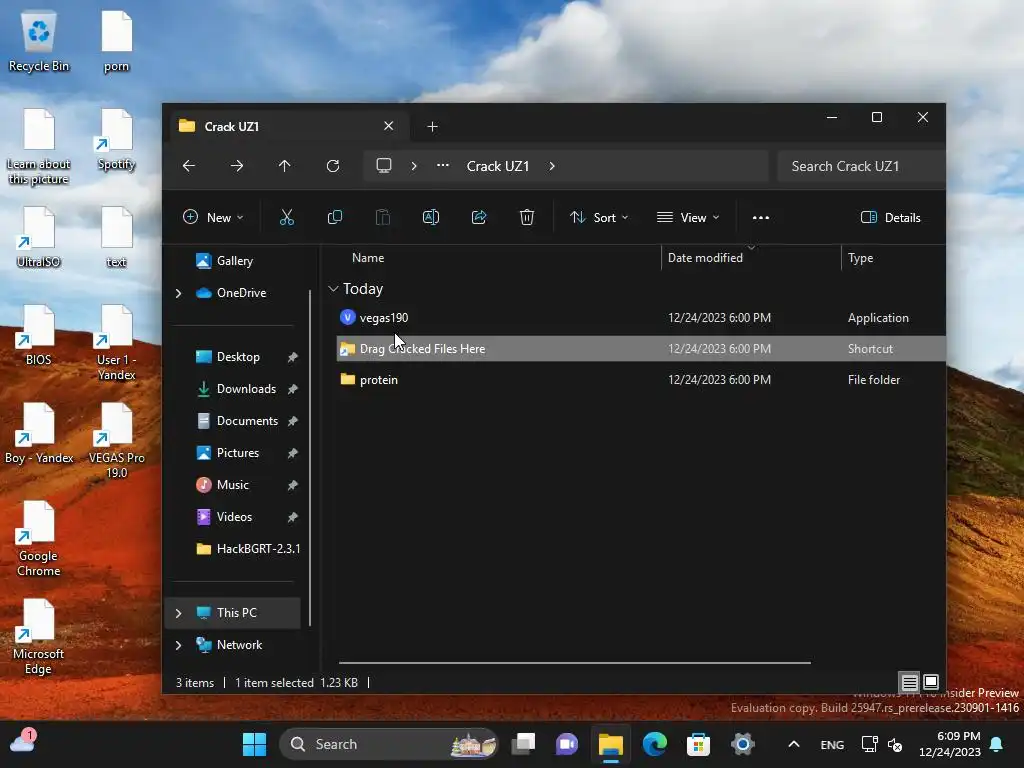Image resolution: width=1024 pixels, height=768 pixels.
Task: Sort by the Type column header
Action: (860, 258)
